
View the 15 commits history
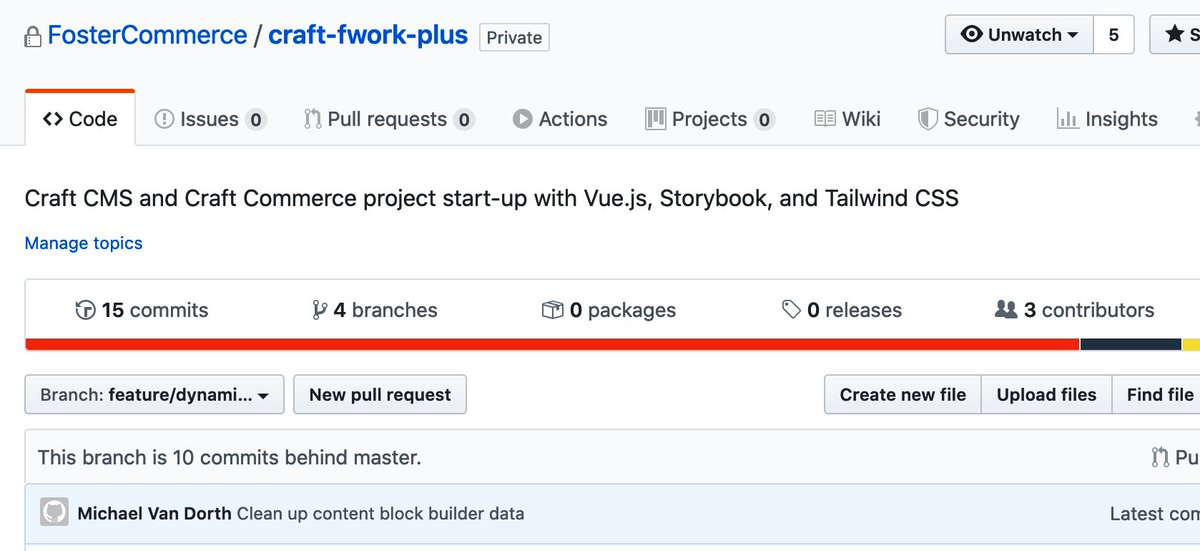[142, 310]
